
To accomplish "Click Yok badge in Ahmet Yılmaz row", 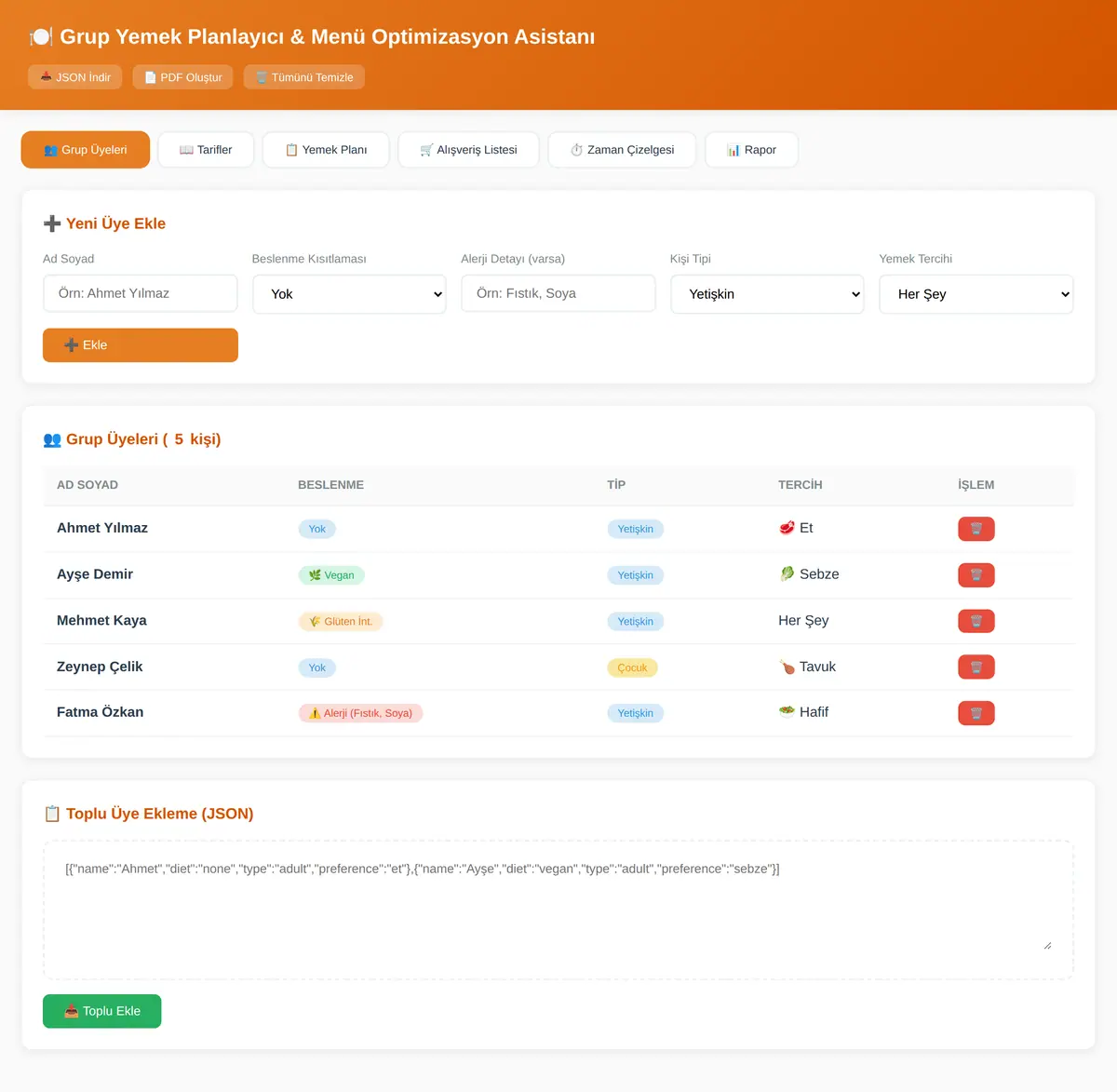I will tap(317, 529).
